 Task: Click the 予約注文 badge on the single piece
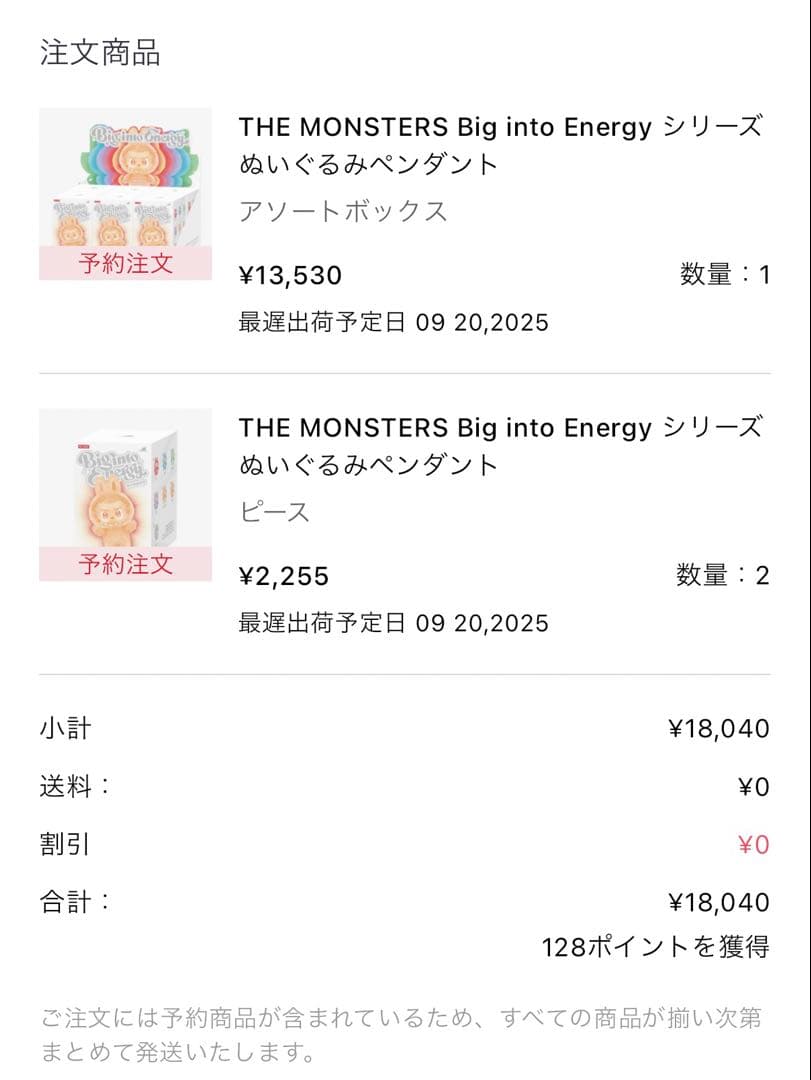(x=125, y=564)
